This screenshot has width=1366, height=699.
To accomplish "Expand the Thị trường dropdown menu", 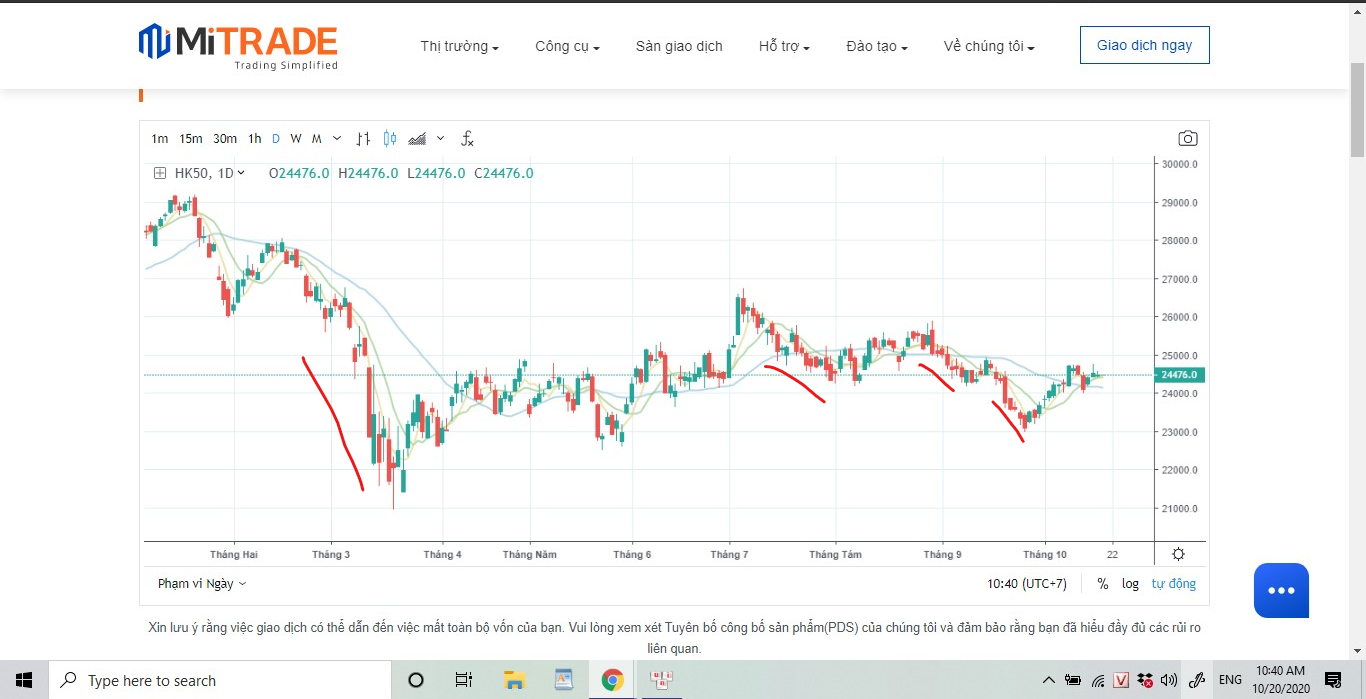I will click(459, 46).
